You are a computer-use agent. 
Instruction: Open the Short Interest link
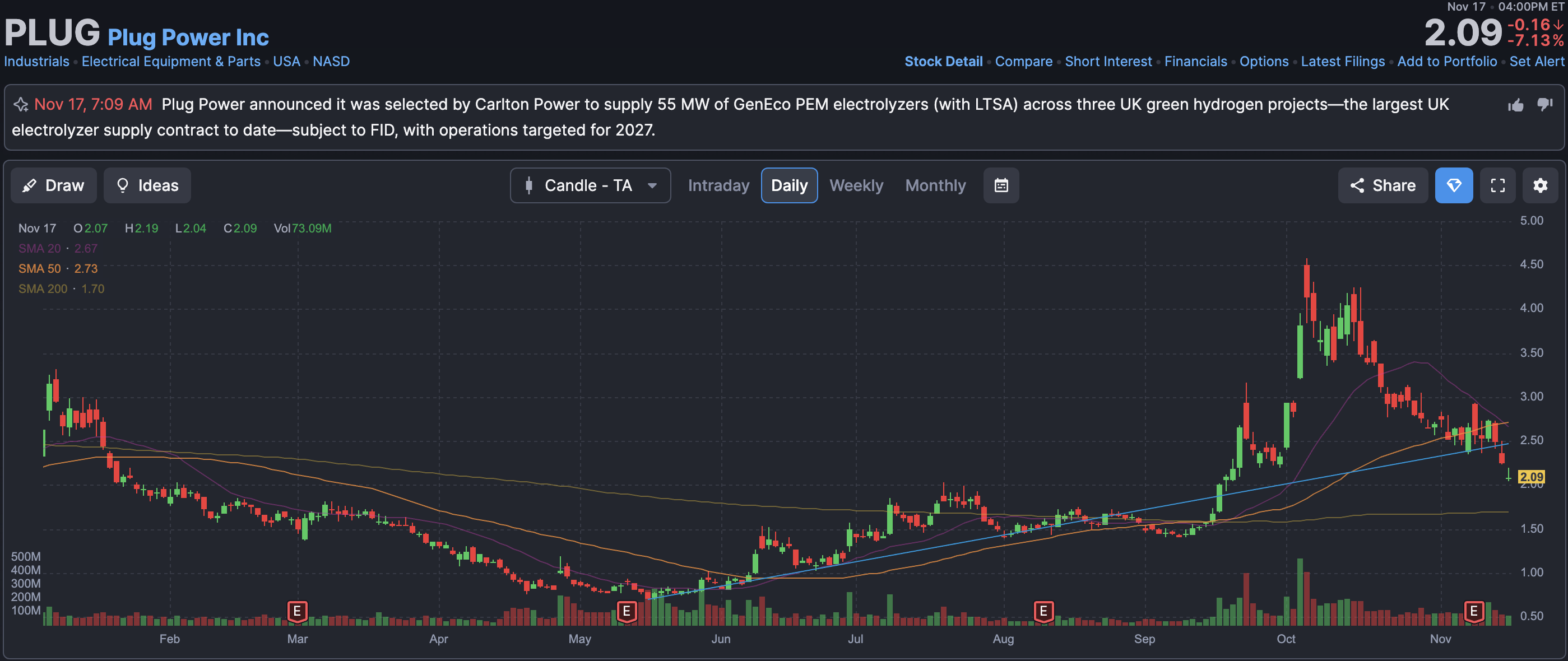point(1108,62)
